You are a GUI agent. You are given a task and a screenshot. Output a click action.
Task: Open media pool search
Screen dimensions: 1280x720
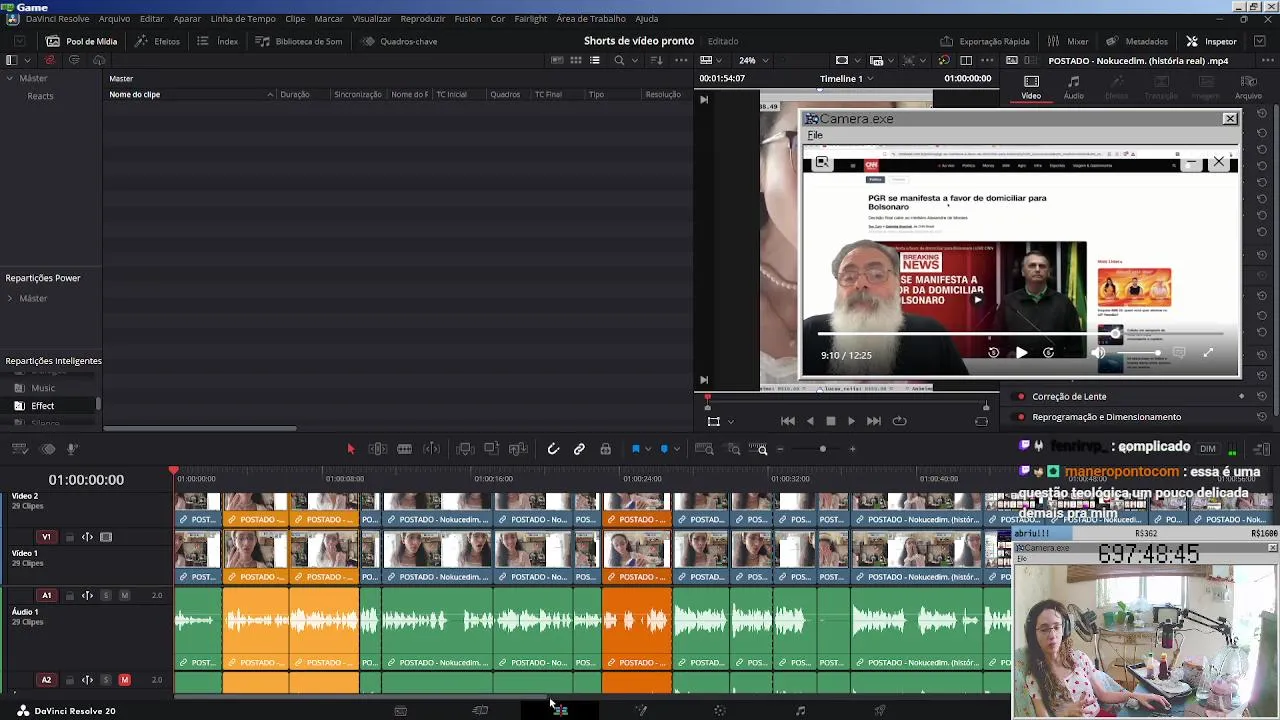(619, 60)
